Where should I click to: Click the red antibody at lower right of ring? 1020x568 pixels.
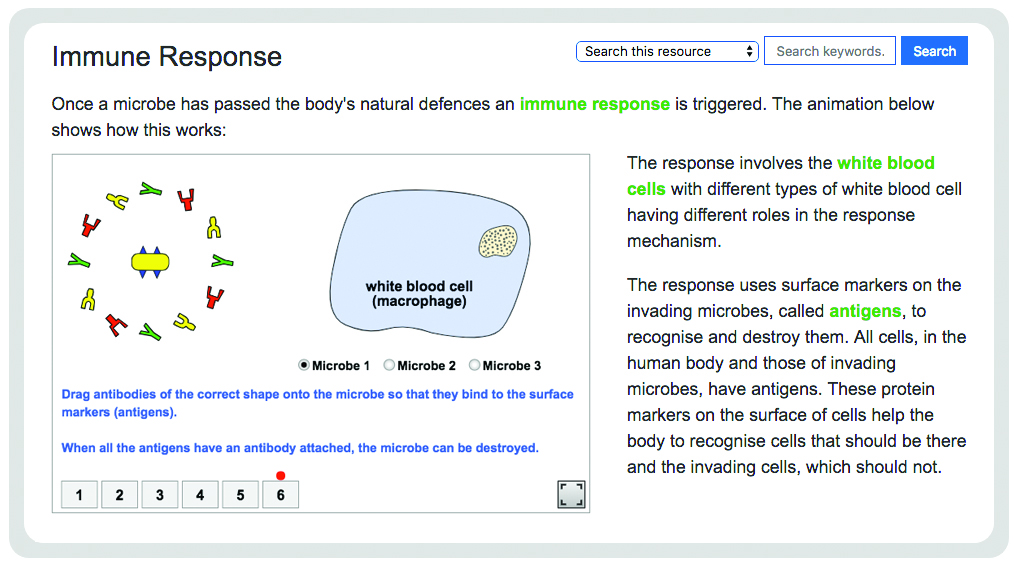click(x=214, y=297)
